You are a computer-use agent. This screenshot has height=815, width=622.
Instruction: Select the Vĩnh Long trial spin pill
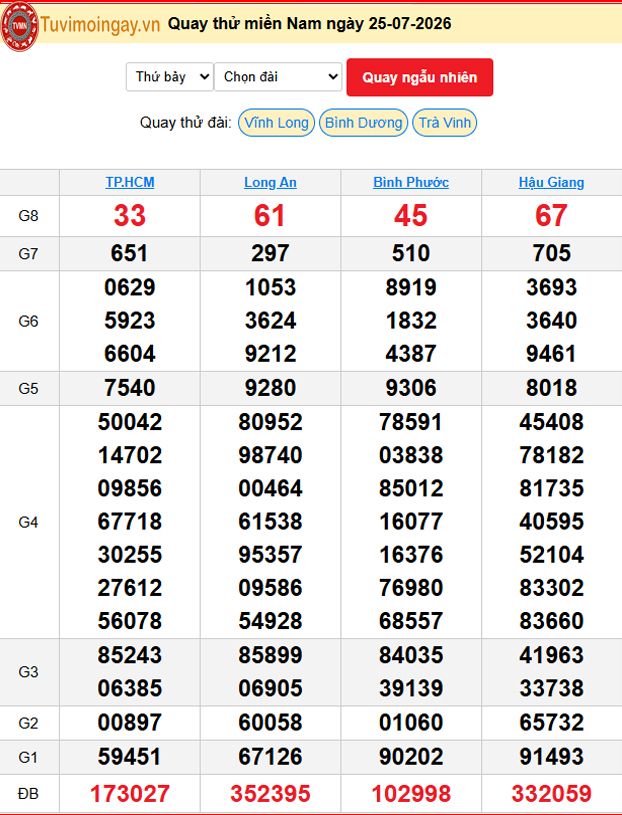coord(276,123)
